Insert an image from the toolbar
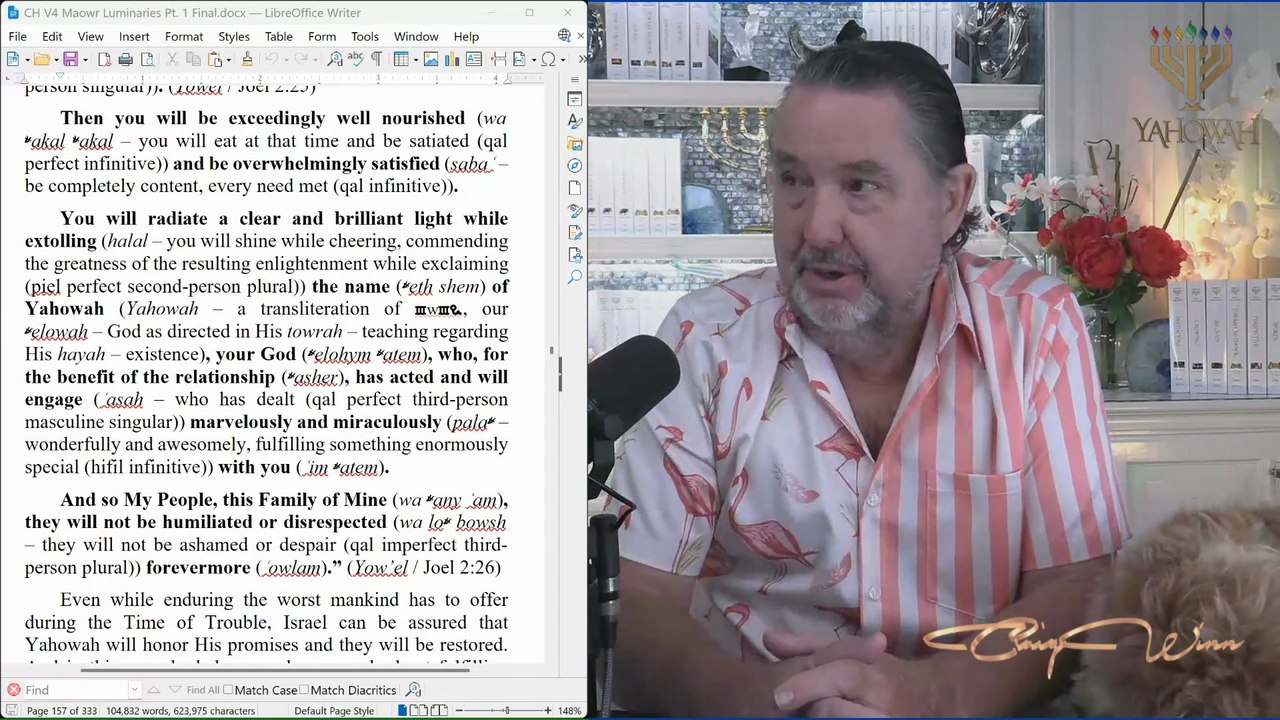 pos(431,60)
